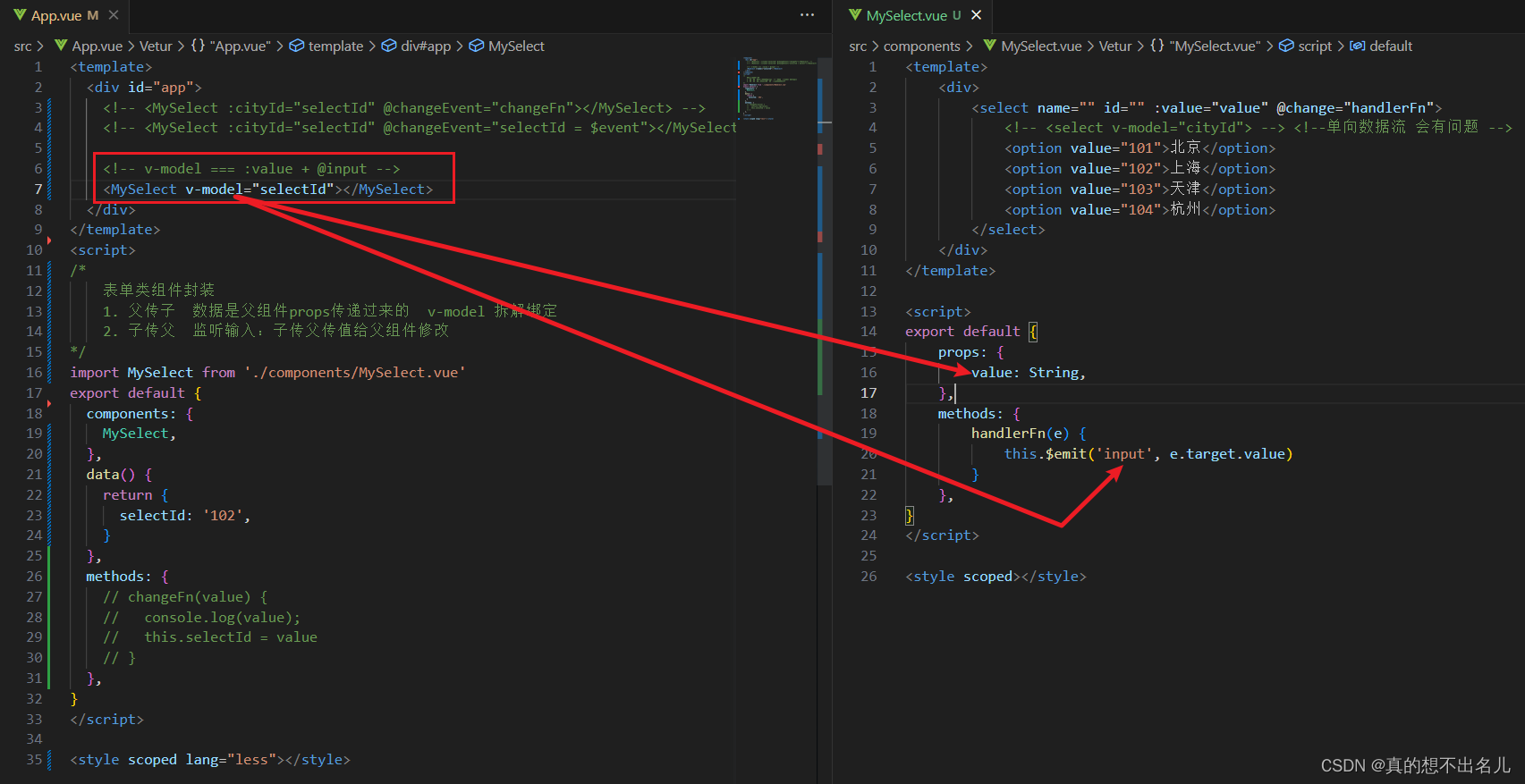1525x784 pixels.
Task: Select "App.vue" braces item in left breadcrumb
Action: coord(241,46)
